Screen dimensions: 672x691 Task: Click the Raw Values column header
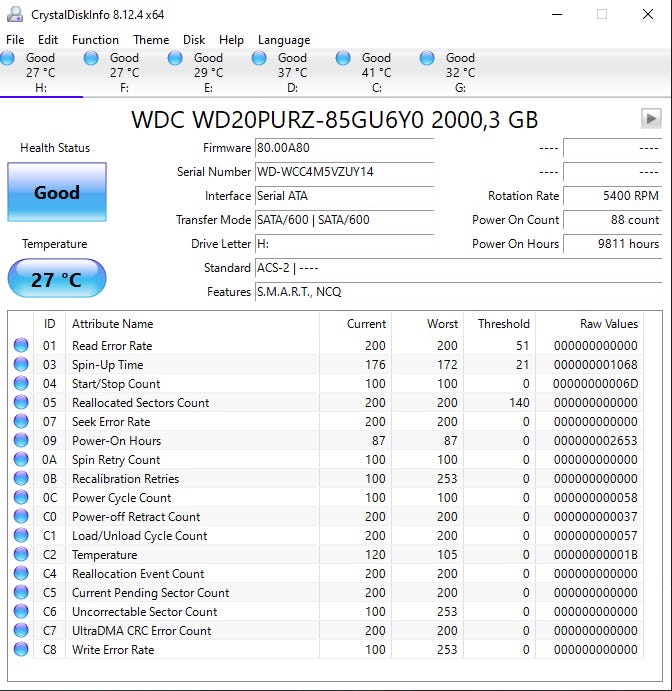590,324
